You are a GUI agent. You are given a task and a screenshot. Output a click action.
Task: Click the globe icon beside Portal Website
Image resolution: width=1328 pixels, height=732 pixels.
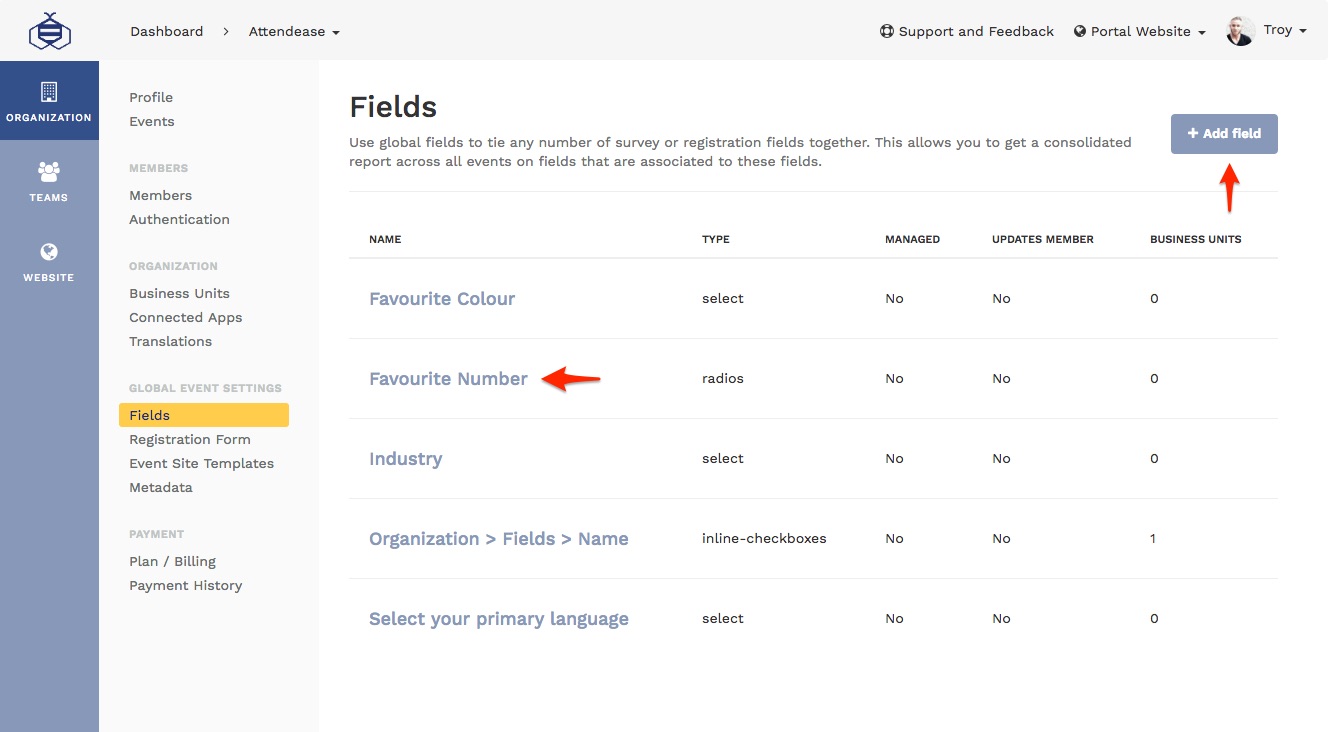pos(1078,31)
